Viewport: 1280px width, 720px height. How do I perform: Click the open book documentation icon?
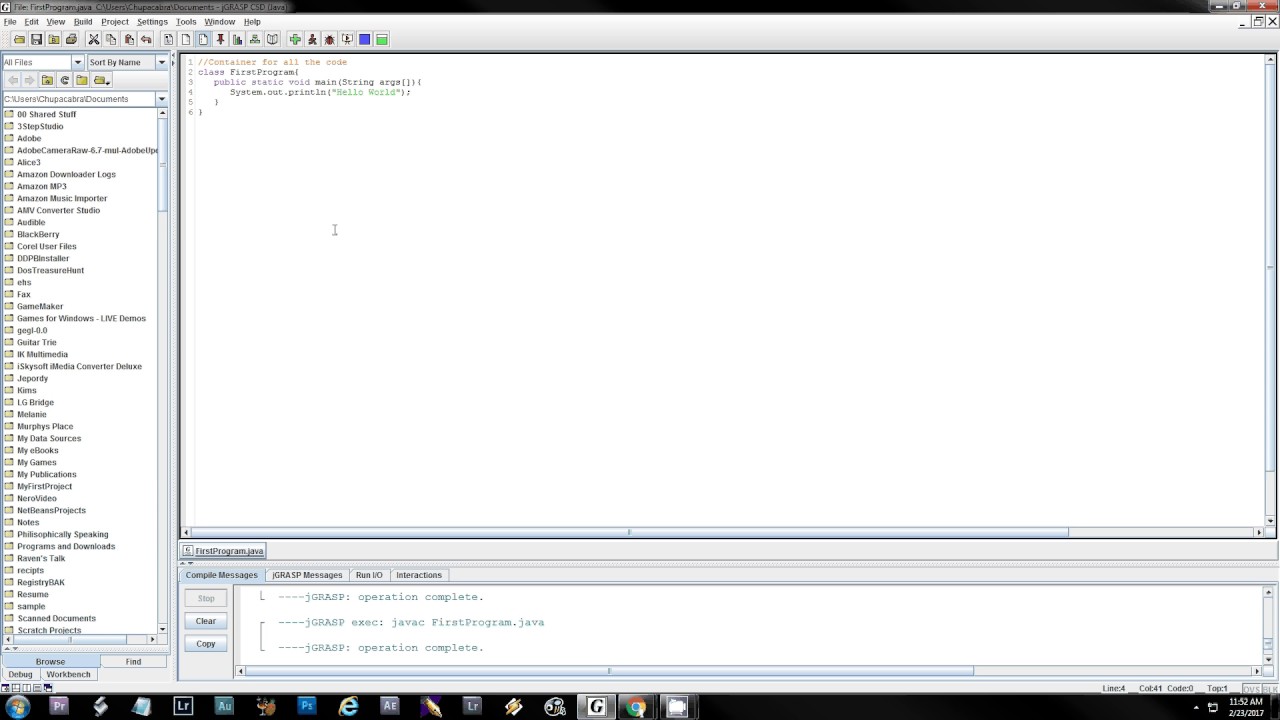tap(272, 39)
